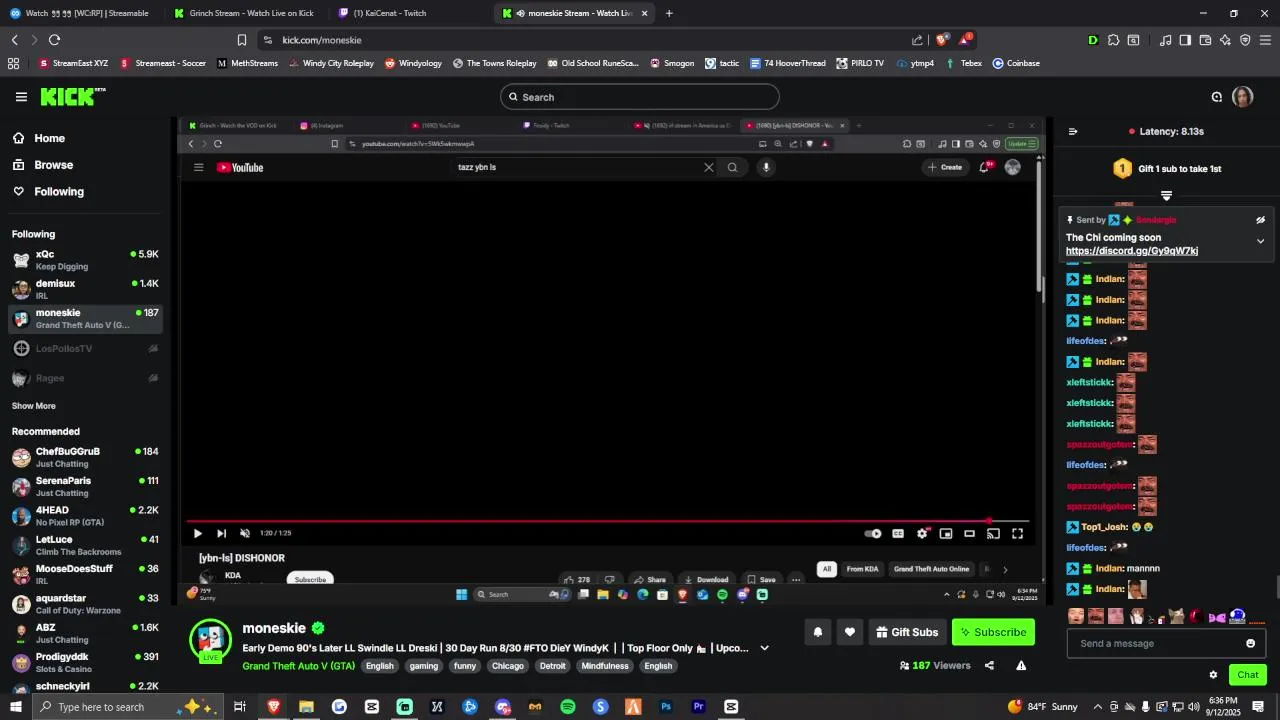
Task: Click the chat scrollbar
Action: tap(1277, 587)
